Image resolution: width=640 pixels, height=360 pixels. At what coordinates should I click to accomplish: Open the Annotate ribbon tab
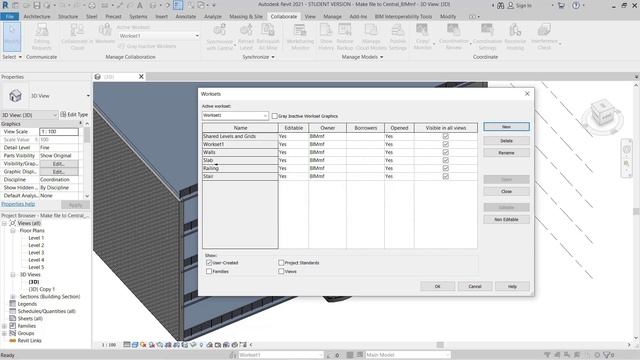(186, 17)
